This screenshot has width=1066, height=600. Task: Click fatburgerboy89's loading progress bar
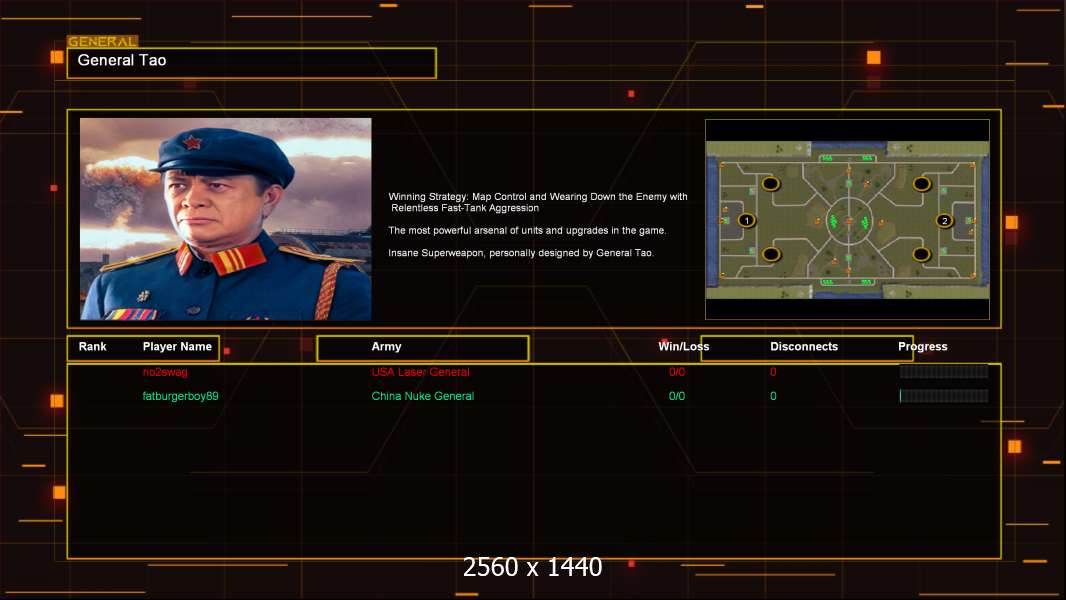pyautogui.click(x=944, y=395)
